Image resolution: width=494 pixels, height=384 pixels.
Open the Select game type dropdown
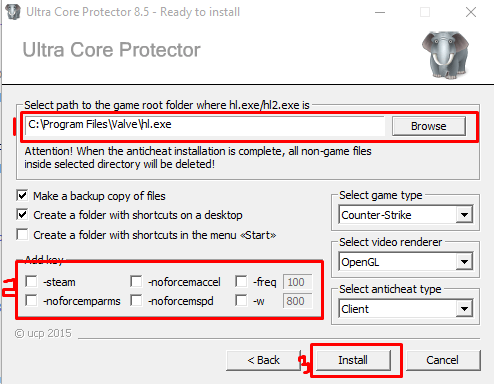click(x=406, y=215)
